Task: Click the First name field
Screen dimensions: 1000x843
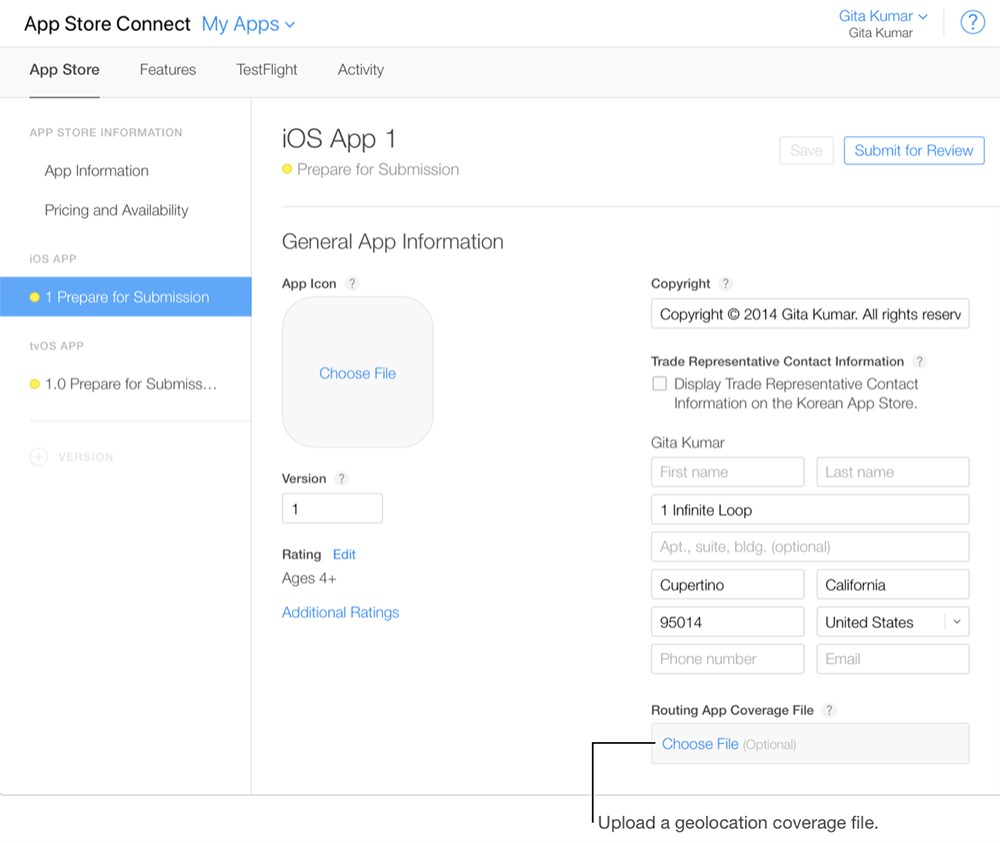Action: pos(728,473)
